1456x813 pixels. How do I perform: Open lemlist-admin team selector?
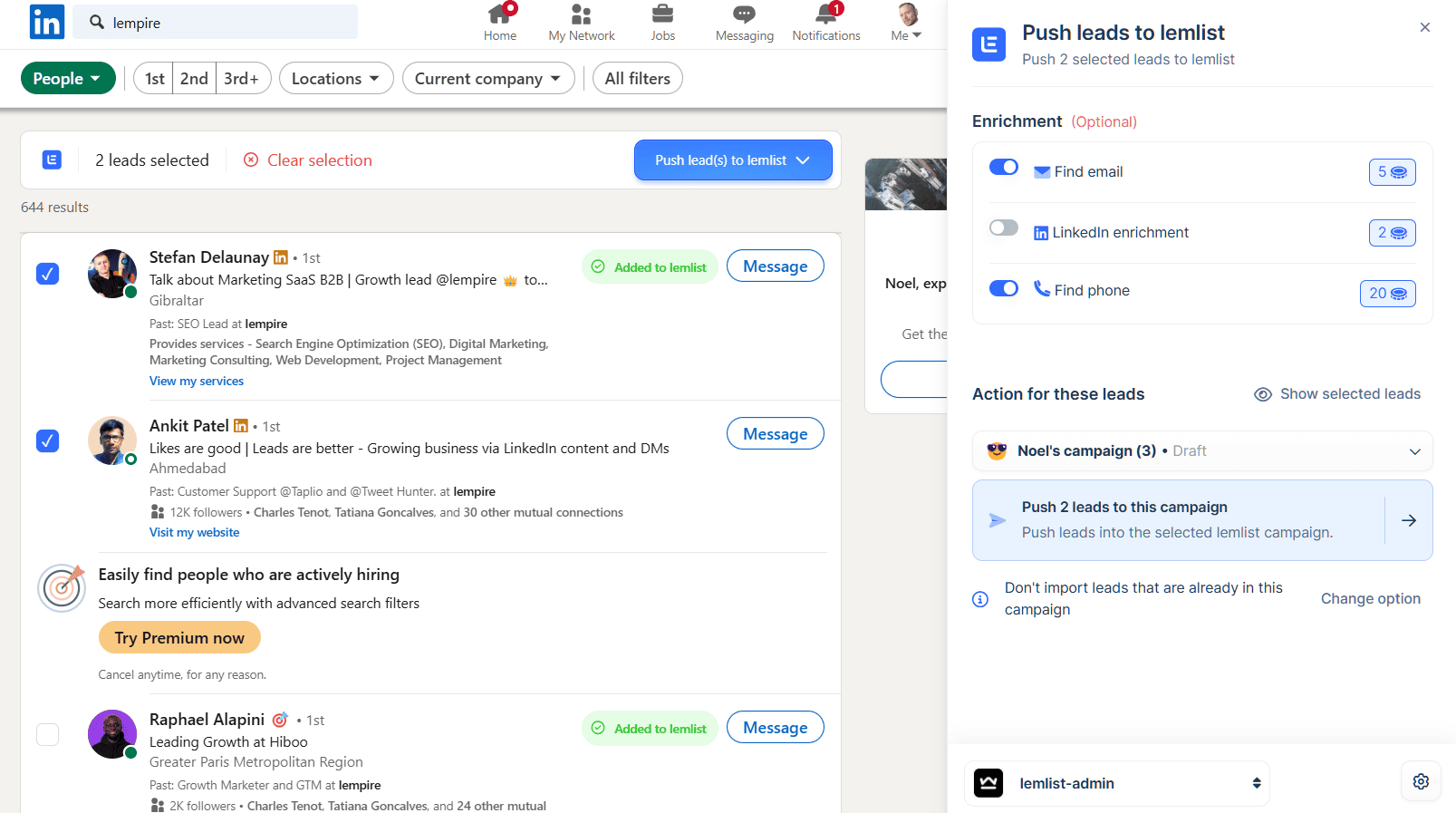click(1117, 783)
